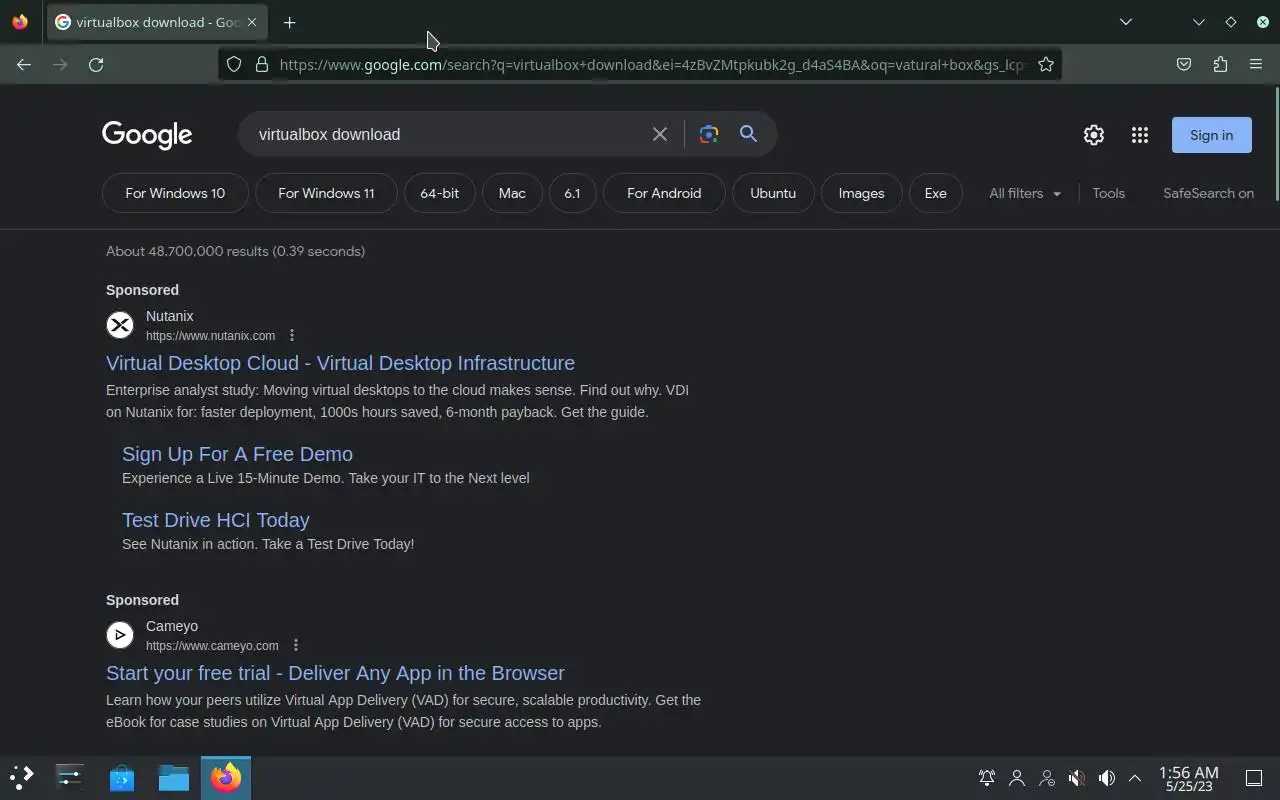This screenshot has height=800, width=1280.
Task: Select the virtualbox download tab
Action: pyautogui.click(x=157, y=22)
